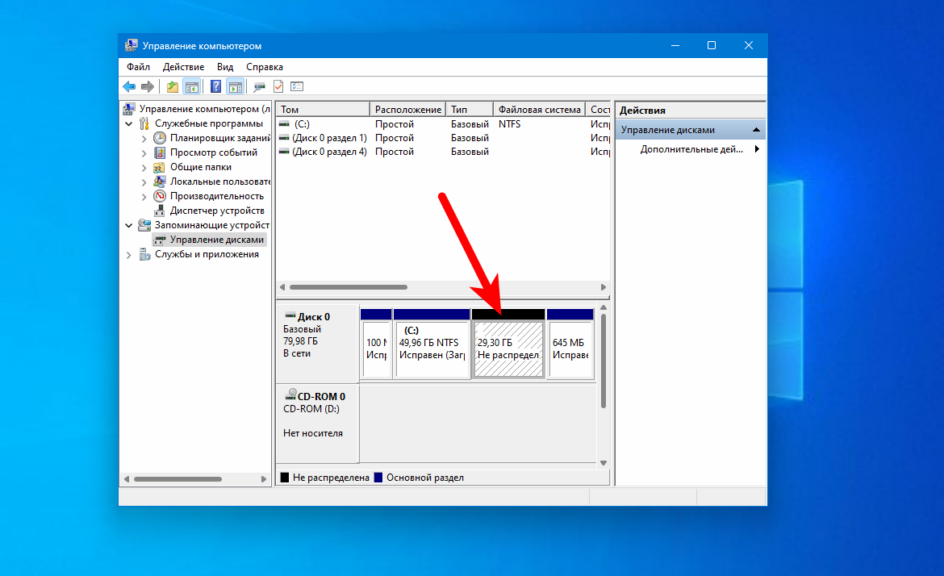Click Дополнительные действия in actions pane
Screen dimensions: 944x576
click(x=691, y=149)
